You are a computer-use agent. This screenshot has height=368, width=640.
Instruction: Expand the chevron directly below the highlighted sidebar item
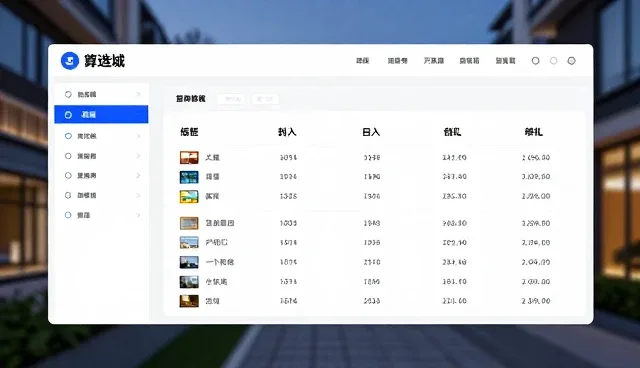pos(138,136)
